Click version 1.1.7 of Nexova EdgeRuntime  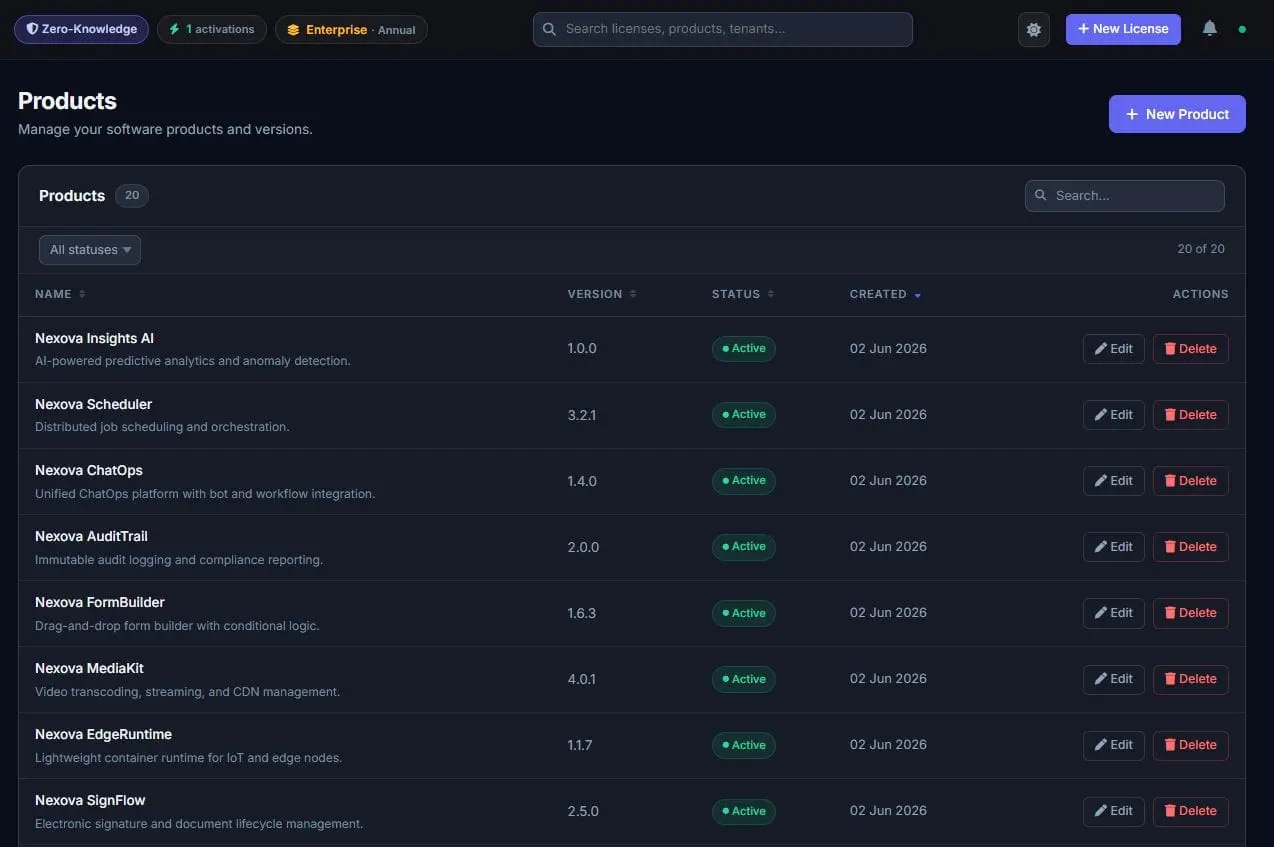click(x=580, y=745)
